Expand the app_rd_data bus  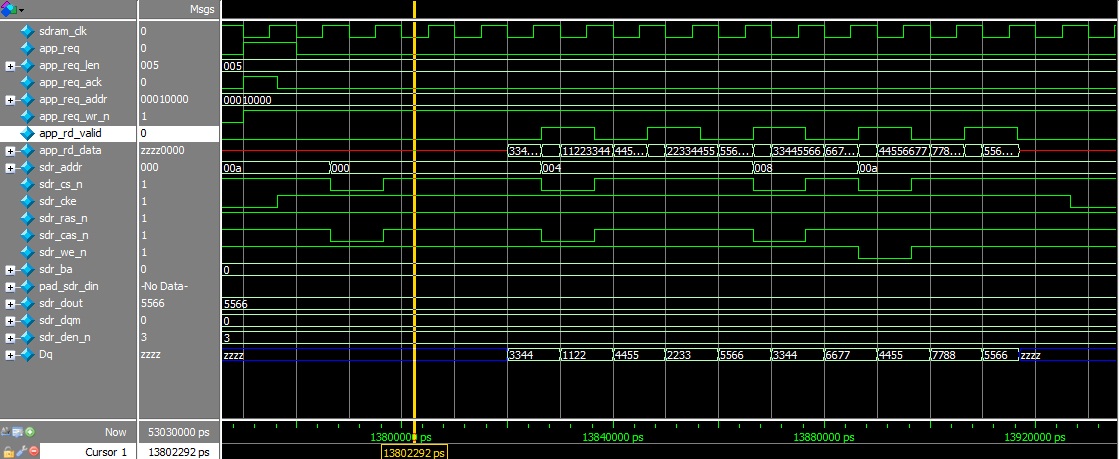click(x=10, y=150)
